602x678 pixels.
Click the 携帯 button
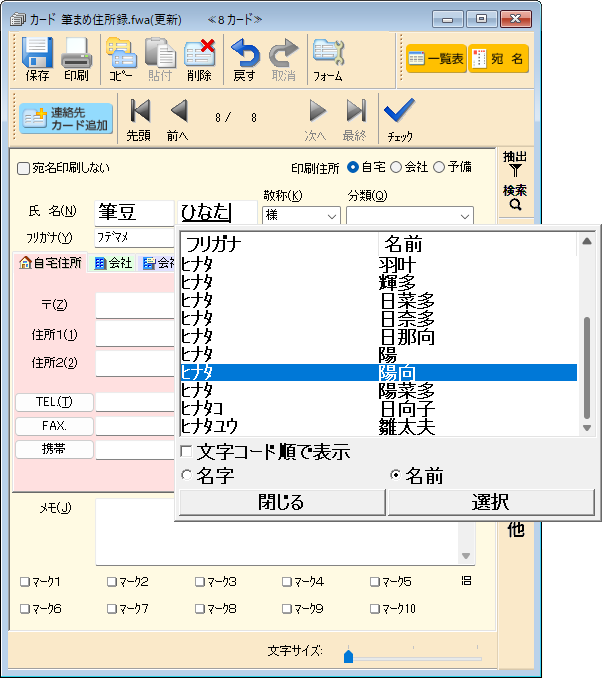click(x=54, y=449)
